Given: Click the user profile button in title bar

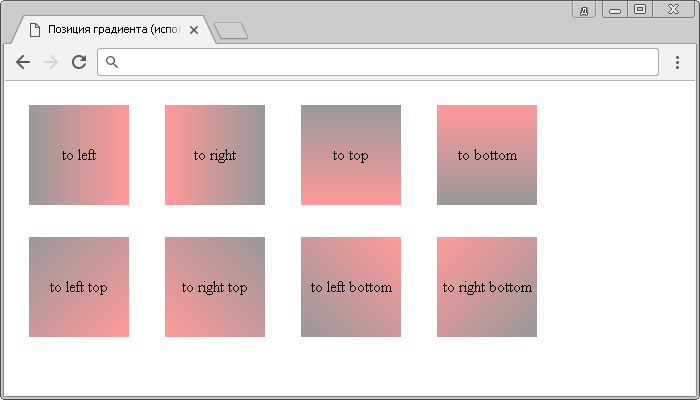Looking at the screenshot, I should click(x=584, y=10).
